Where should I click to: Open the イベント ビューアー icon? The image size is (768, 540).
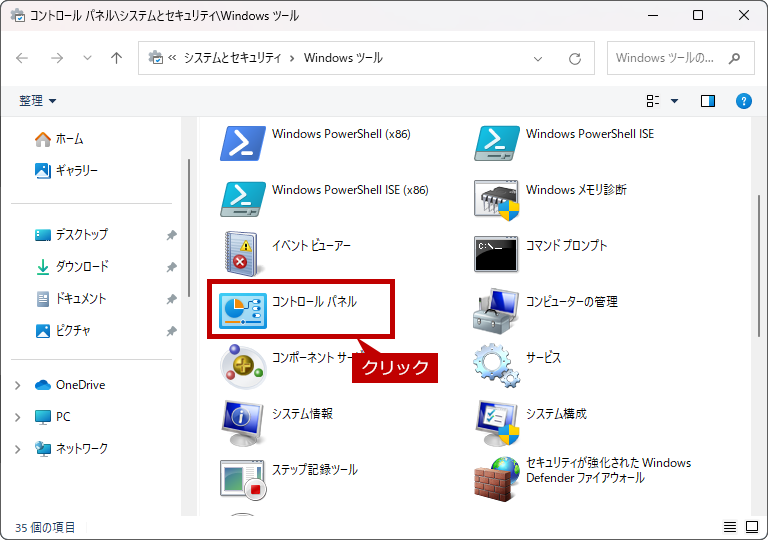pos(242,254)
